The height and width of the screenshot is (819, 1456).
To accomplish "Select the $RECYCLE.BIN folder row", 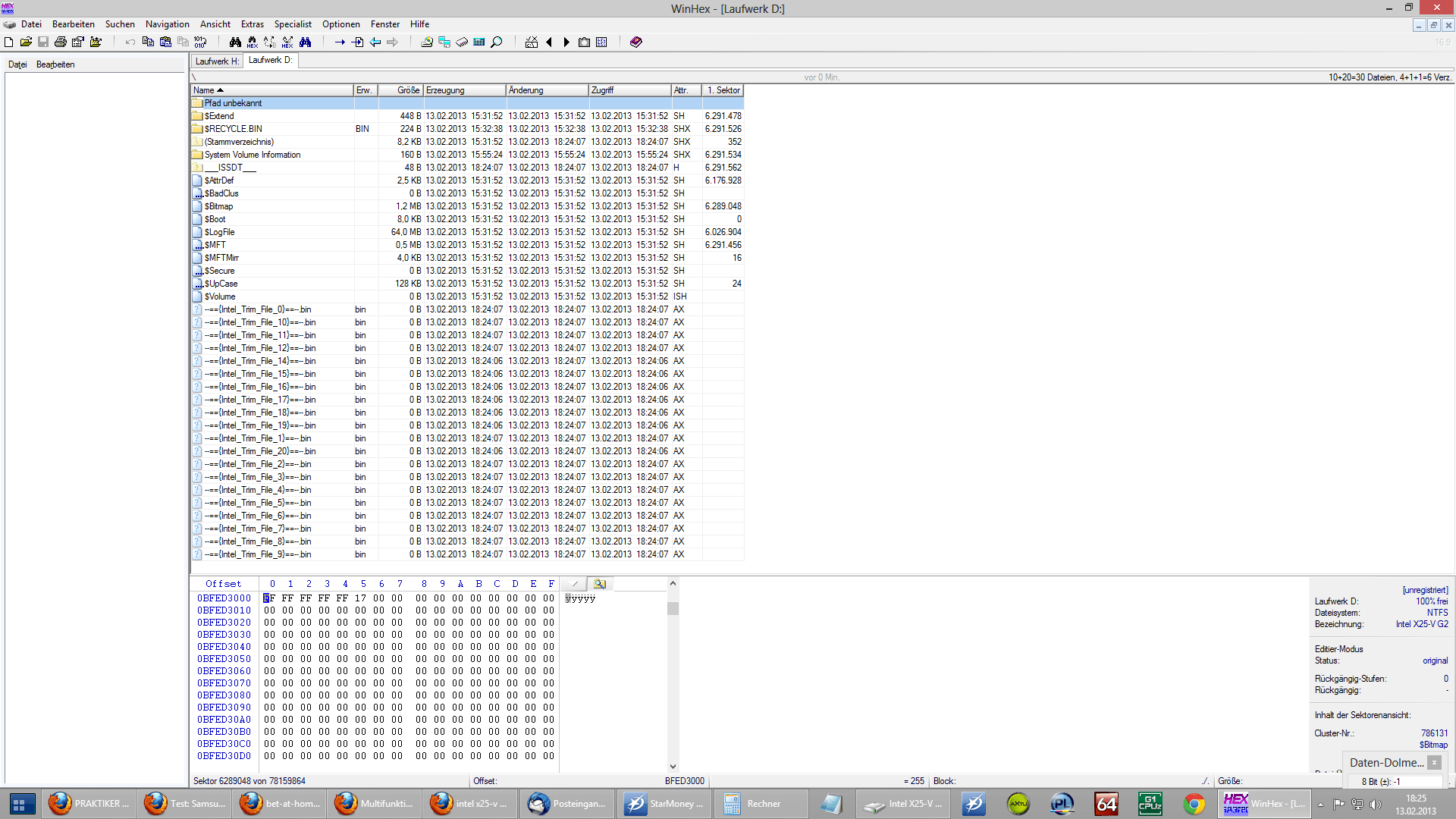I will pos(467,129).
